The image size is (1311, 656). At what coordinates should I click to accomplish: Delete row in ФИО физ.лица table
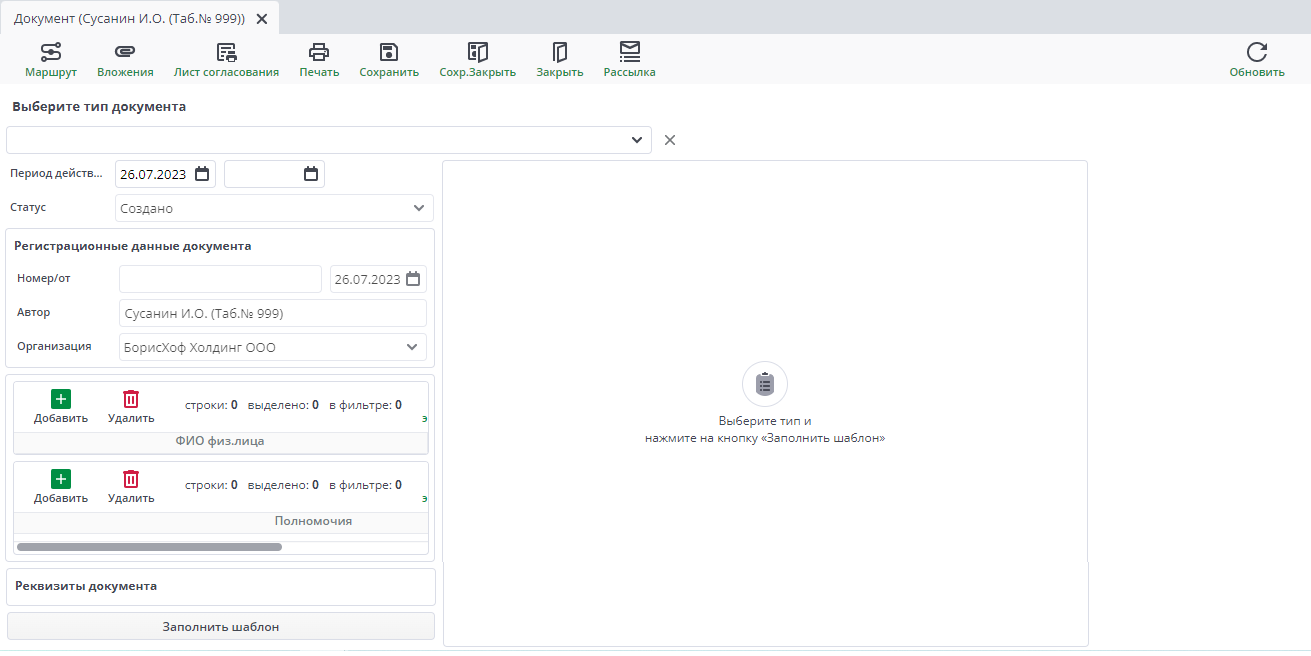pyautogui.click(x=131, y=406)
